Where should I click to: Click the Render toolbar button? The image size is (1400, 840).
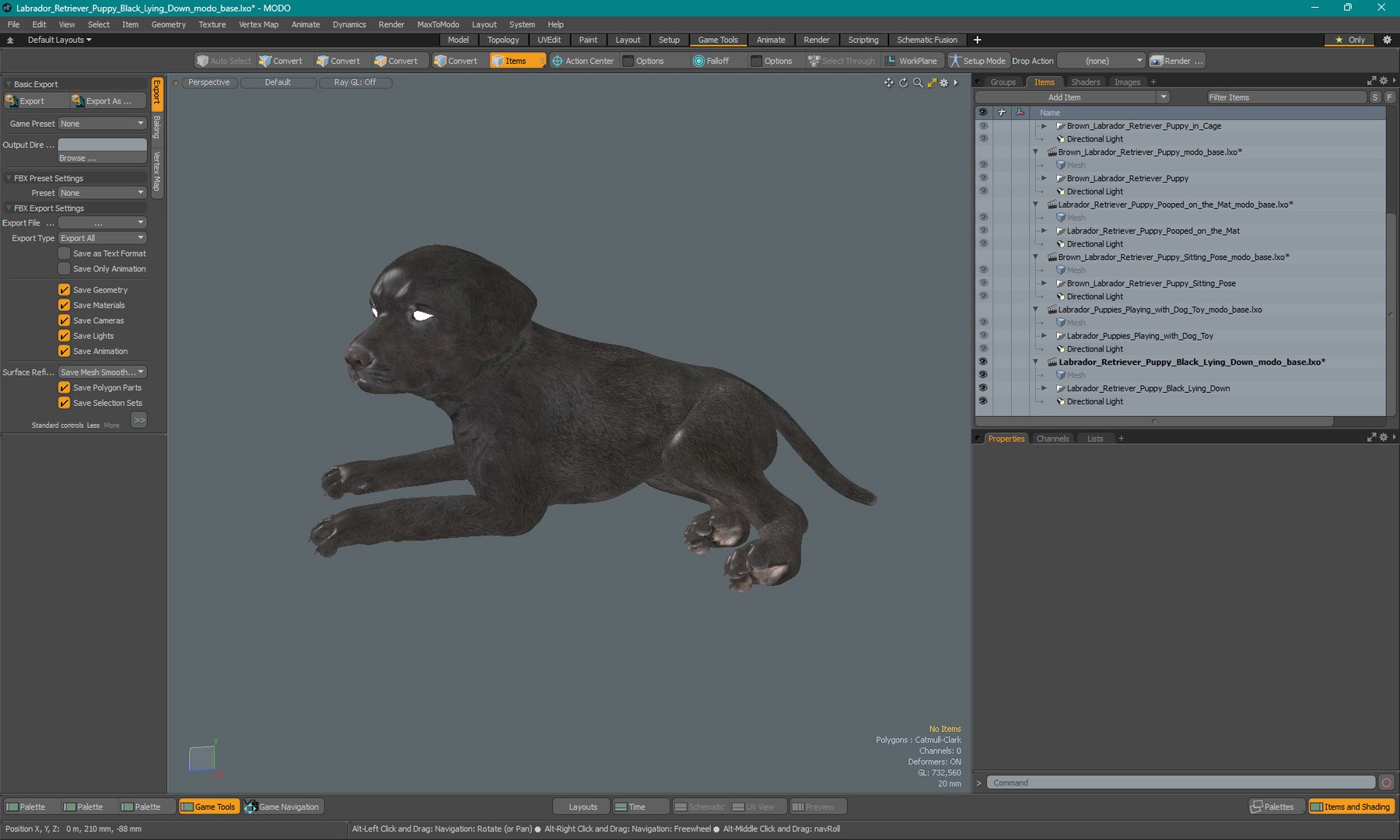click(x=1177, y=61)
